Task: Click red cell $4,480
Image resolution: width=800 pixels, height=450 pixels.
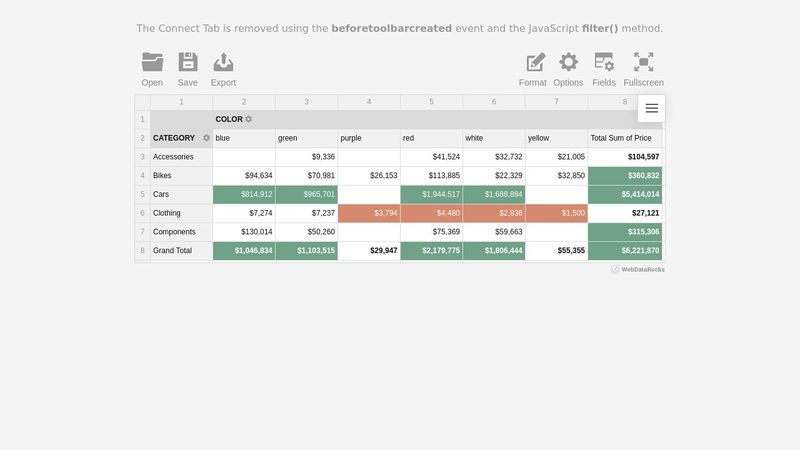Action: [431, 213]
